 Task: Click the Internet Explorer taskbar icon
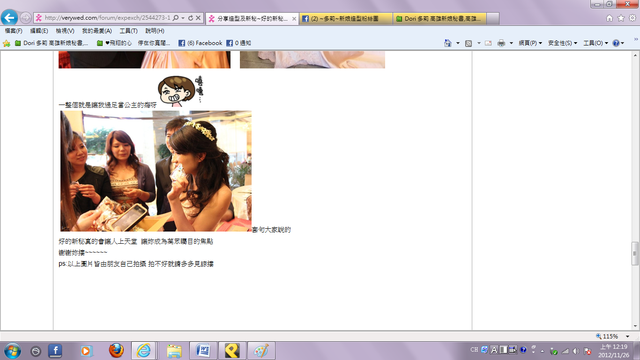[144, 351]
